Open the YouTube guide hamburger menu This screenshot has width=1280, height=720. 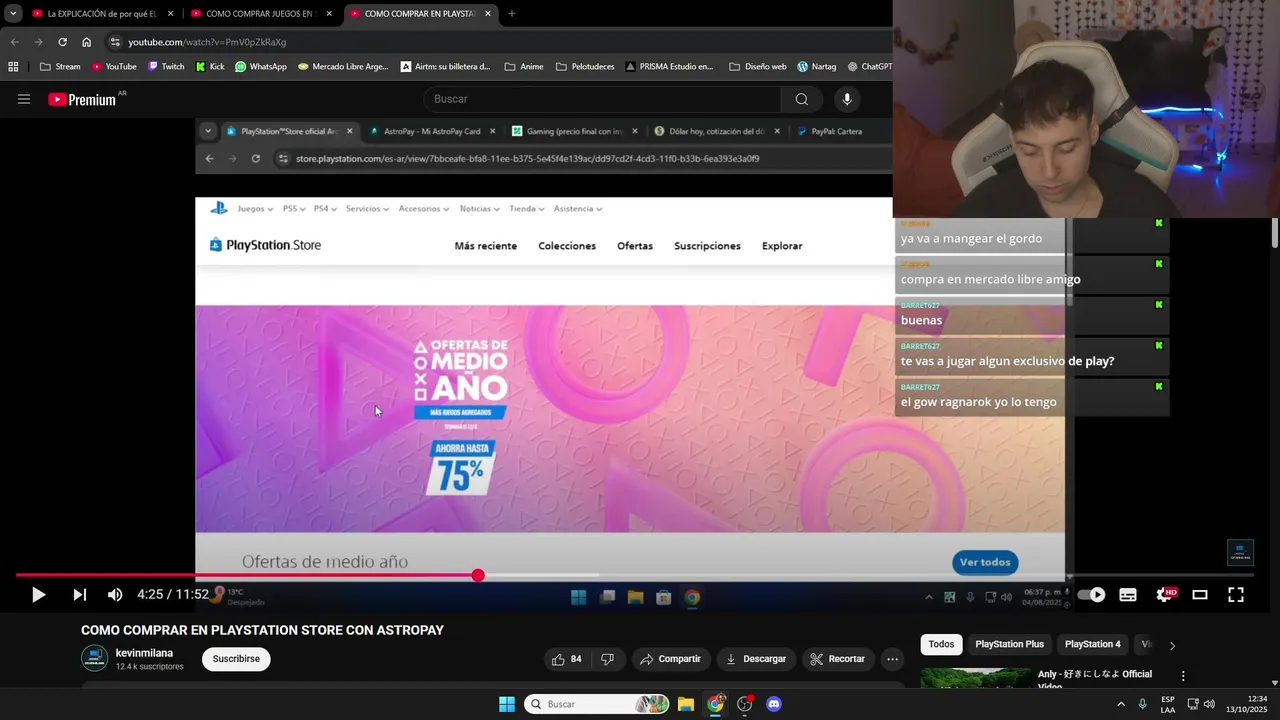tap(24, 99)
